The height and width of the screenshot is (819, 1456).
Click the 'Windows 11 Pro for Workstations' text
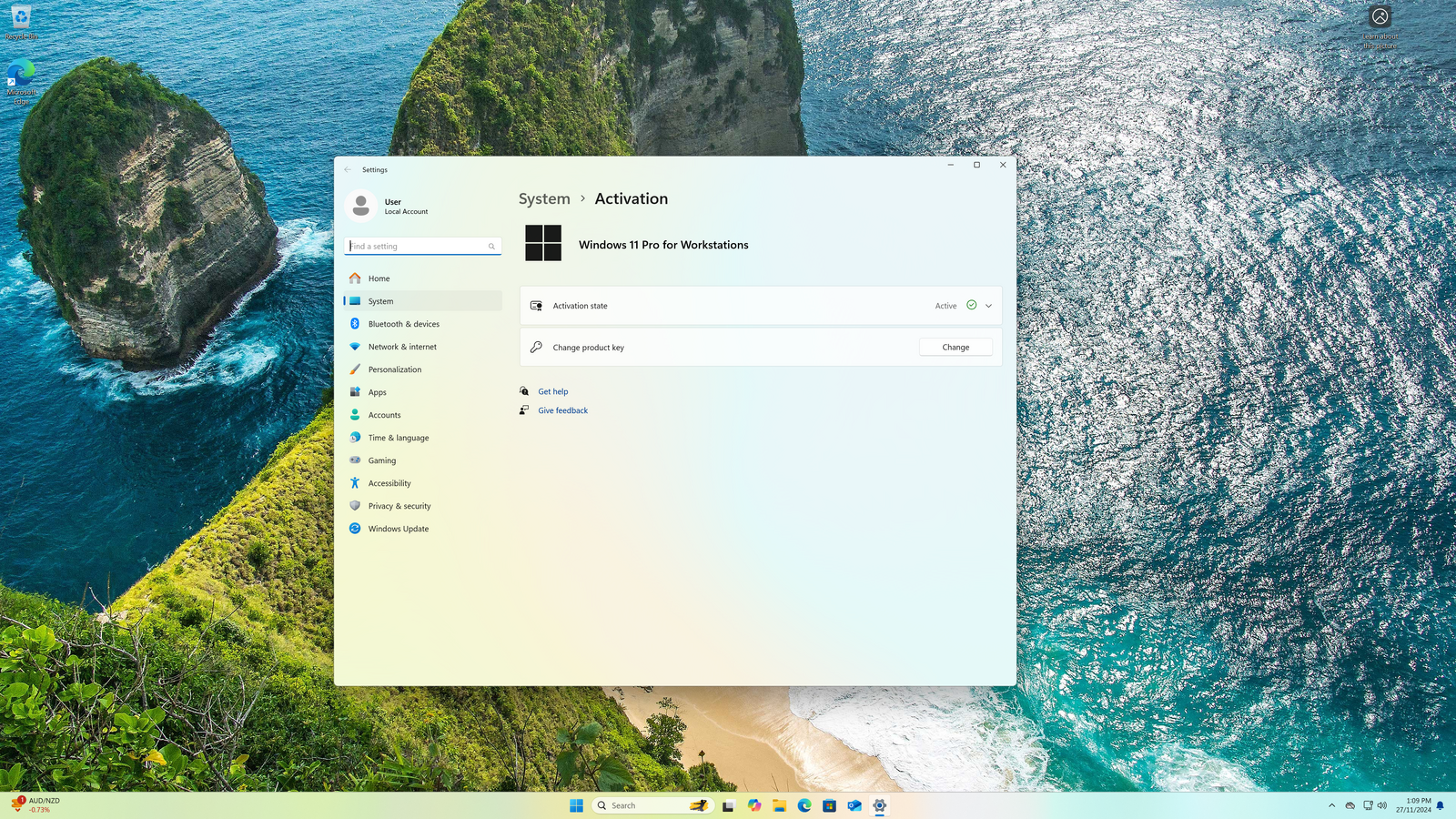(663, 245)
